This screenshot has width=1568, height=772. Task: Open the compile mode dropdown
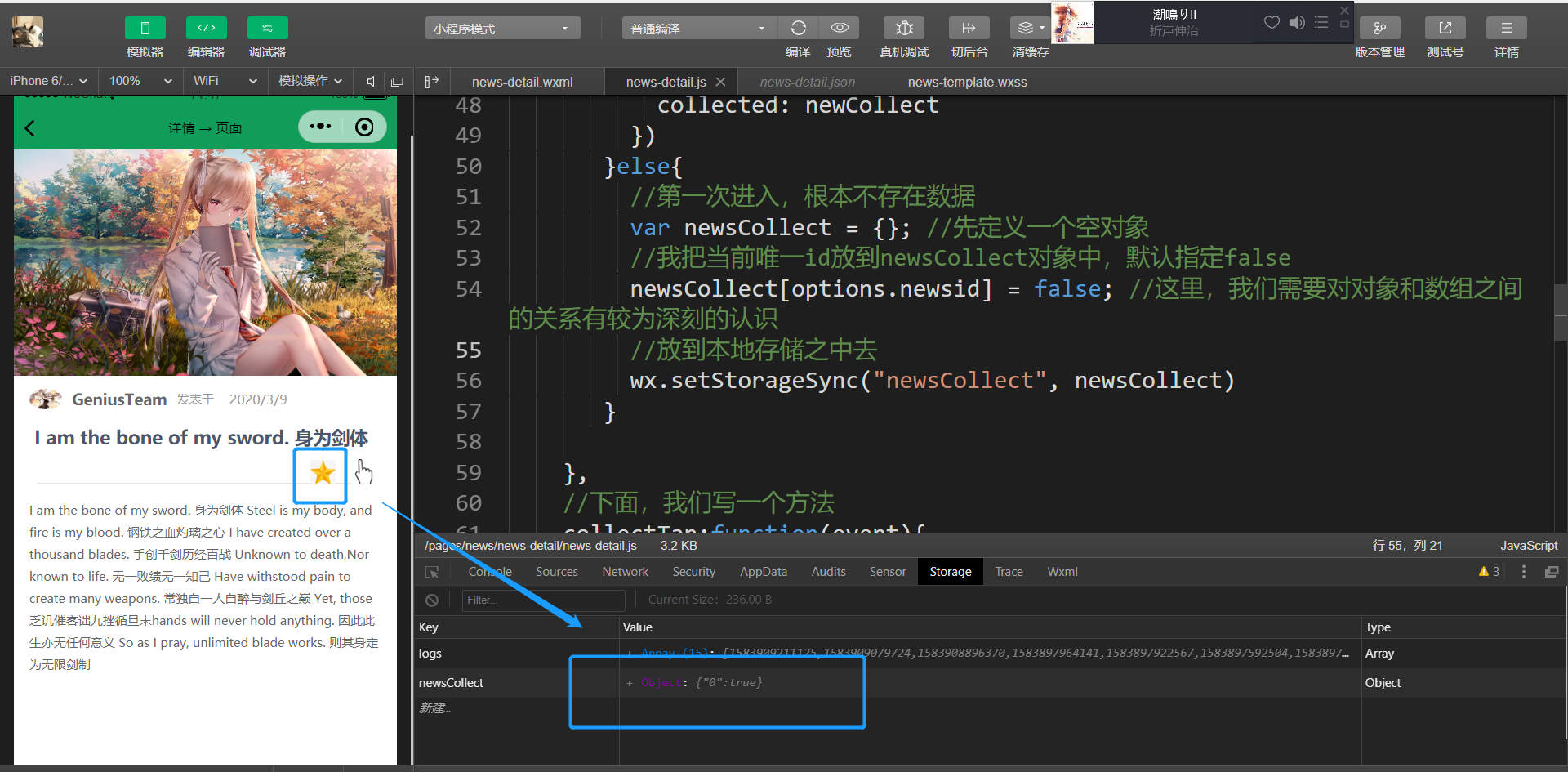699,29
